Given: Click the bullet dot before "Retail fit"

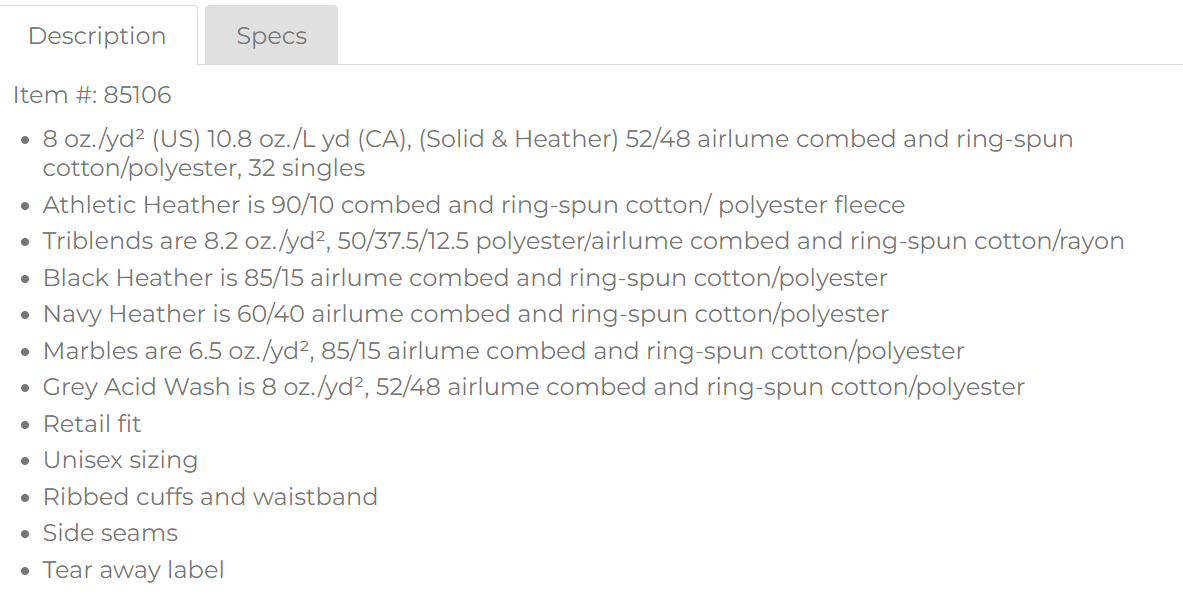Looking at the screenshot, I should (26, 426).
